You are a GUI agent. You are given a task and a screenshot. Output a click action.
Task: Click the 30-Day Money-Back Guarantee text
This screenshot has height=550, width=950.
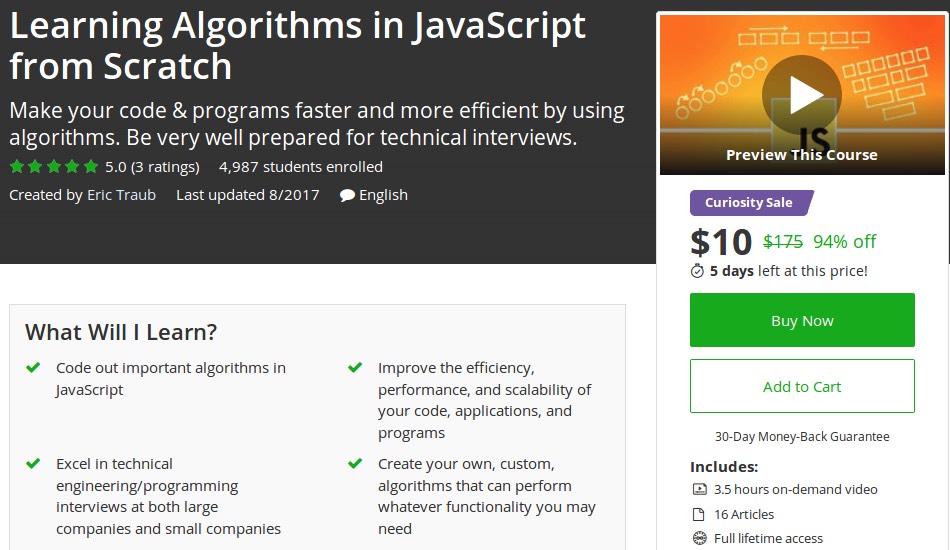tap(802, 436)
